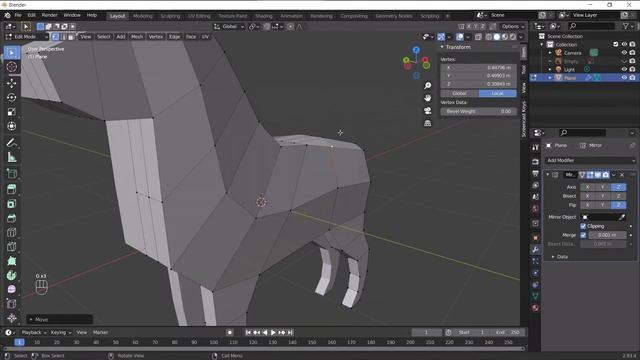Screen dimensions: 640x360
Task: Click the pan hand icon in viewport
Action: tap(427, 98)
